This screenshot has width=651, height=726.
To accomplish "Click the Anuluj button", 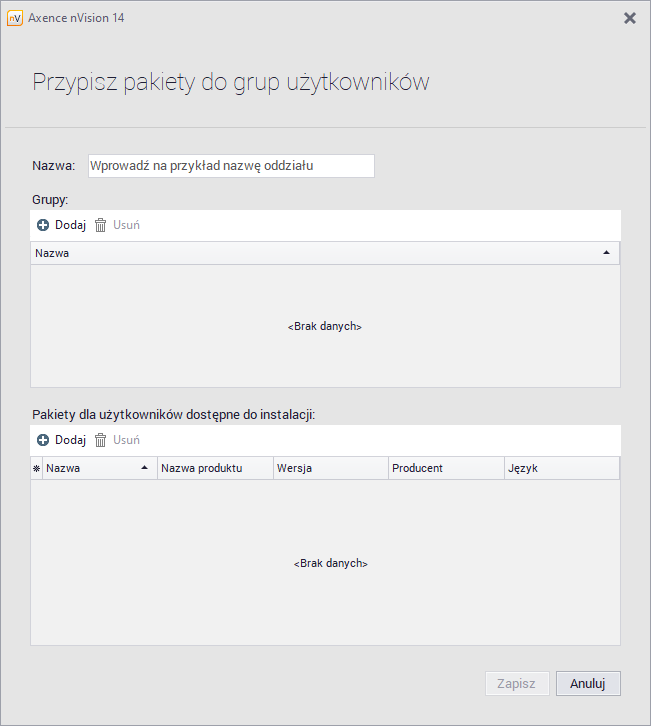I will 588,684.
